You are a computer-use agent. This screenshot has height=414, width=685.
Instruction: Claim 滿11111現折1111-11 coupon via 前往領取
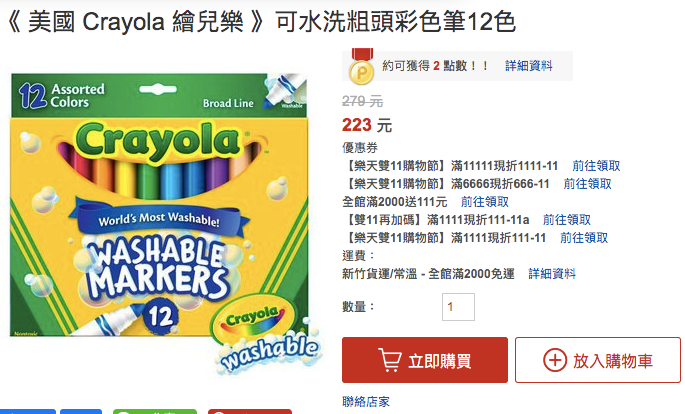(596, 166)
